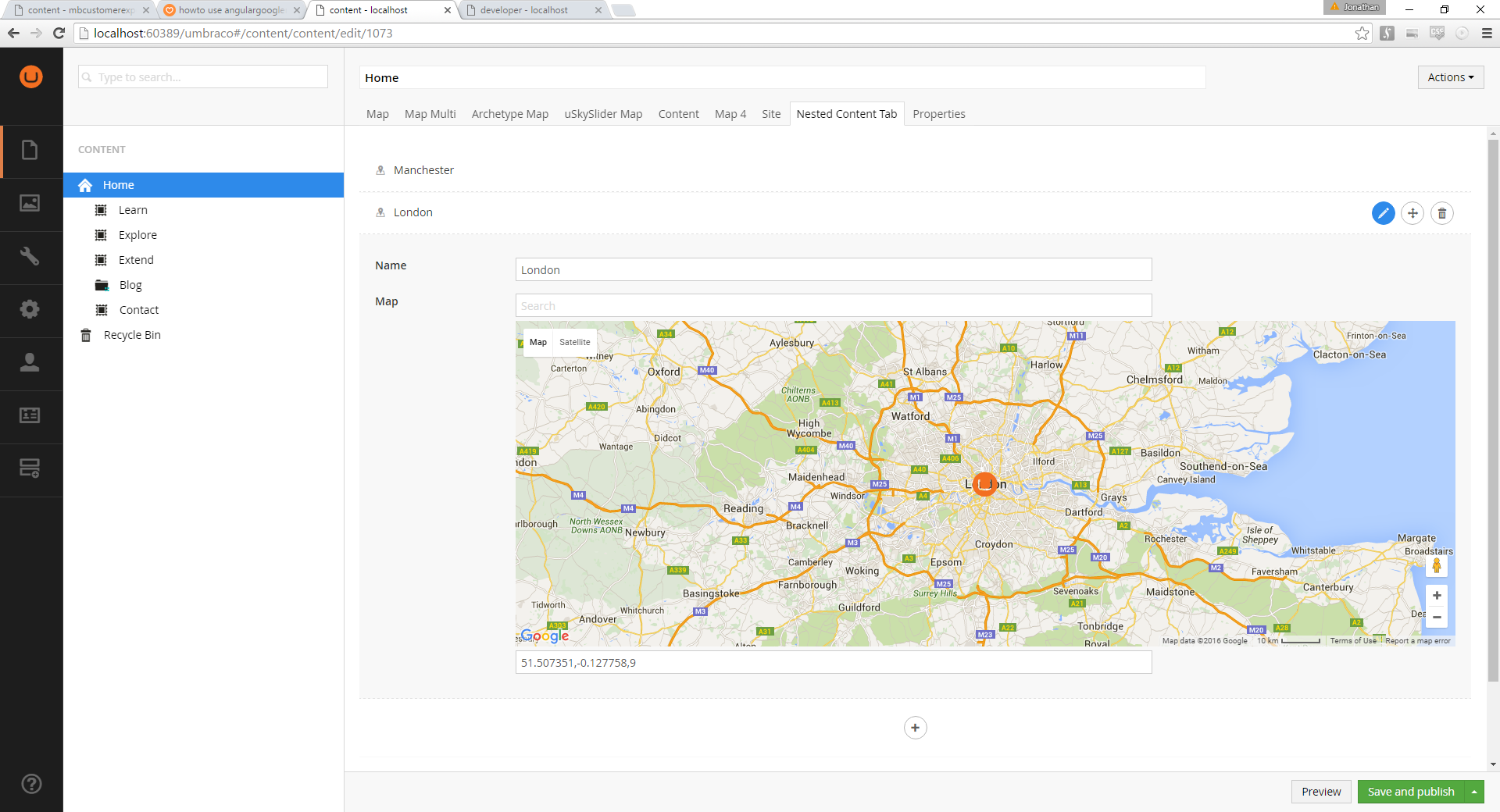The height and width of the screenshot is (812, 1500).
Task: Open the Help question mark icon
Action: (x=31, y=784)
